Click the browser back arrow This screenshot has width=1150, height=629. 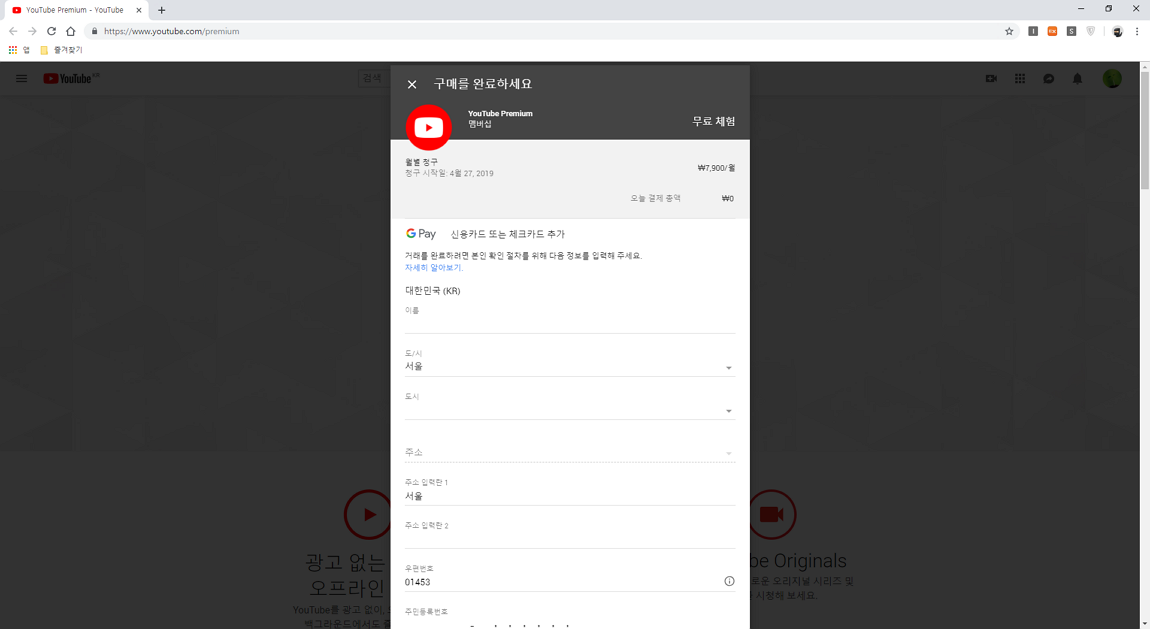pyautogui.click(x=13, y=32)
